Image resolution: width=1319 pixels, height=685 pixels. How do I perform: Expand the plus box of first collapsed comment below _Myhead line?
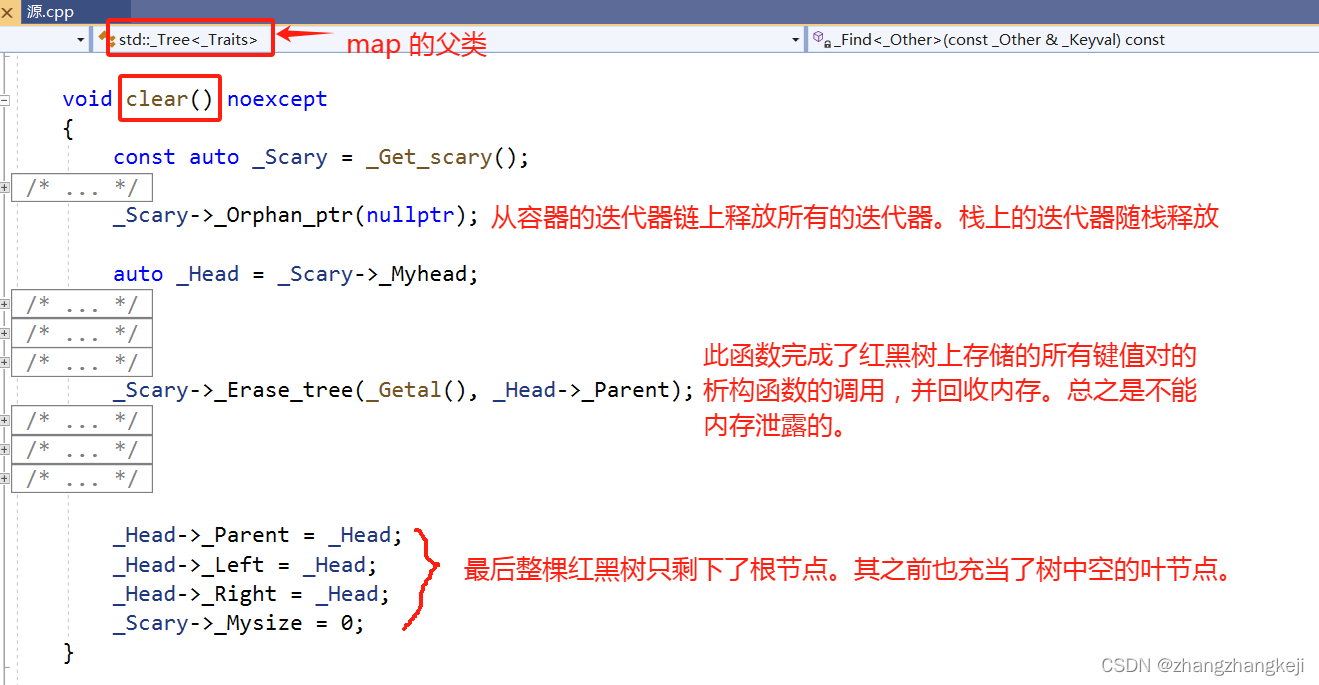[x=5, y=304]
